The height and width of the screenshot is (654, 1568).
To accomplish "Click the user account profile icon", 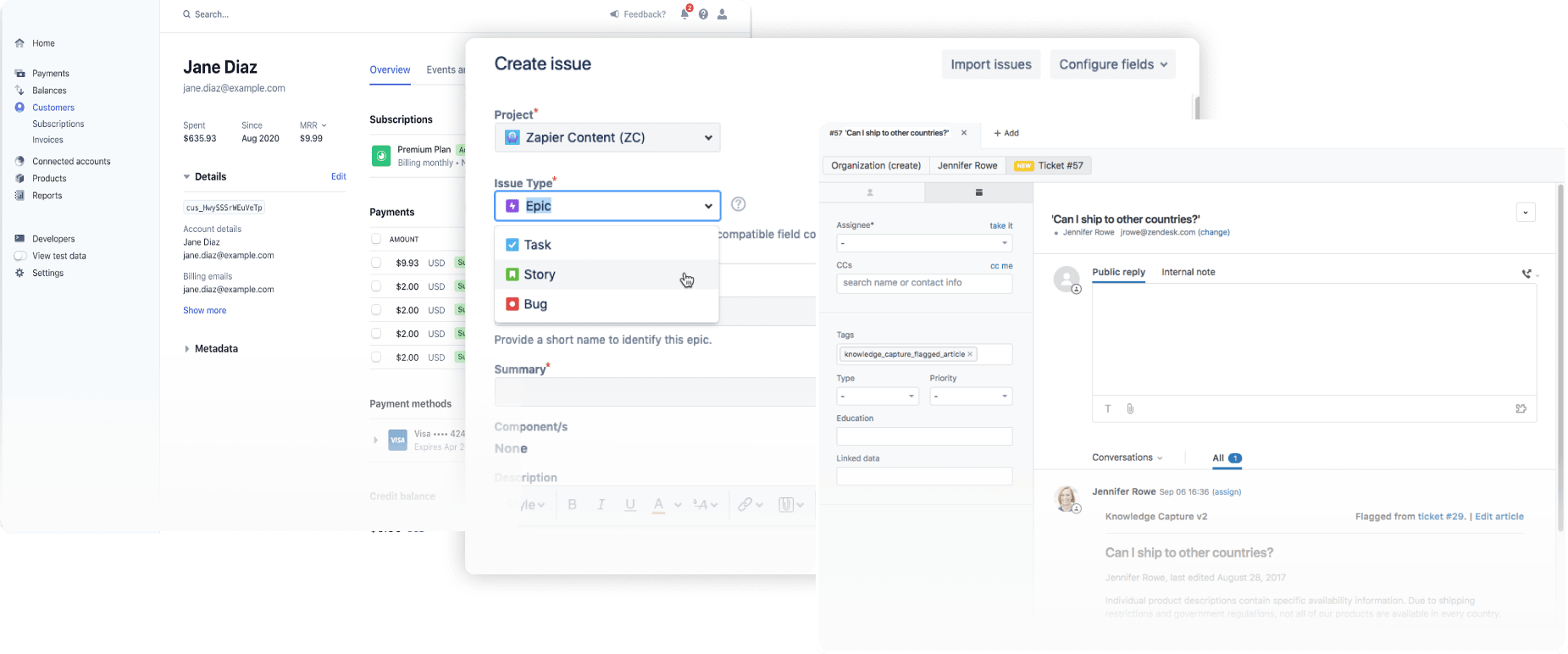I will coord(722,14).
